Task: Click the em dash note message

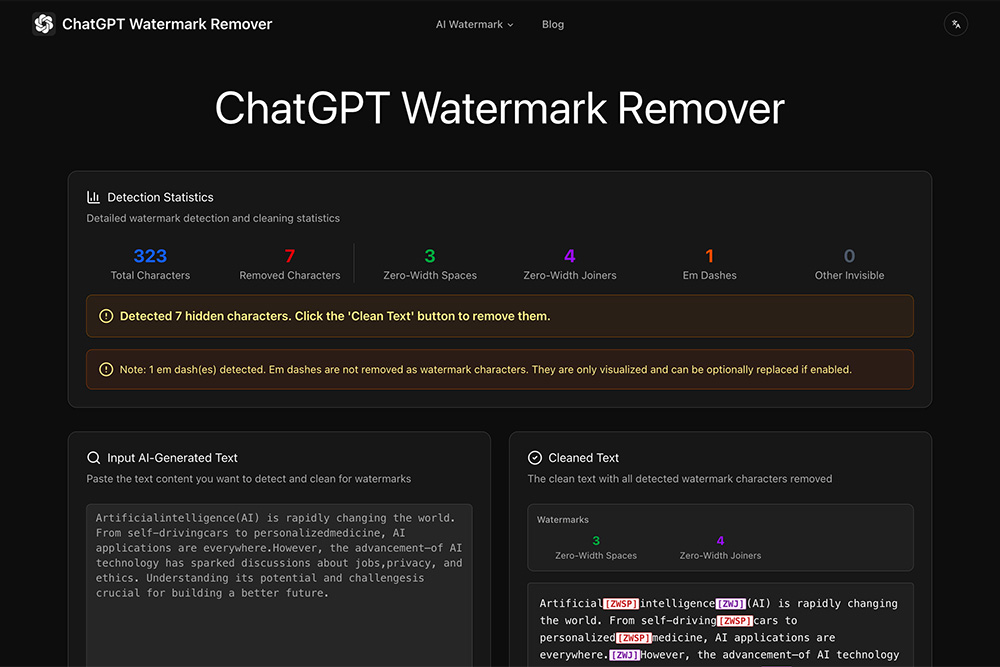Action: click(x=485, y=369)
